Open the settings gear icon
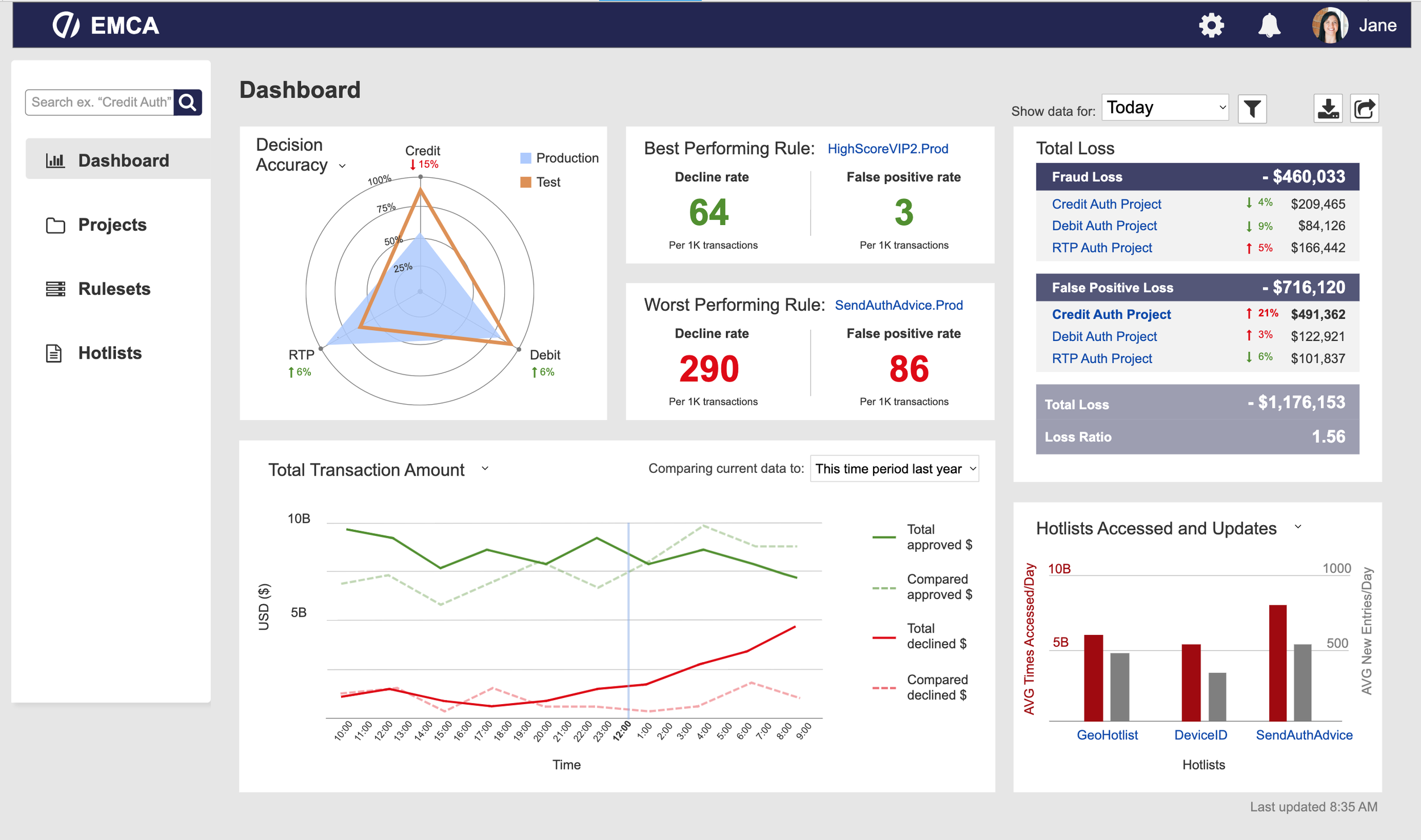Viewport: 1421px width, 840px height. click(1211, 26)
